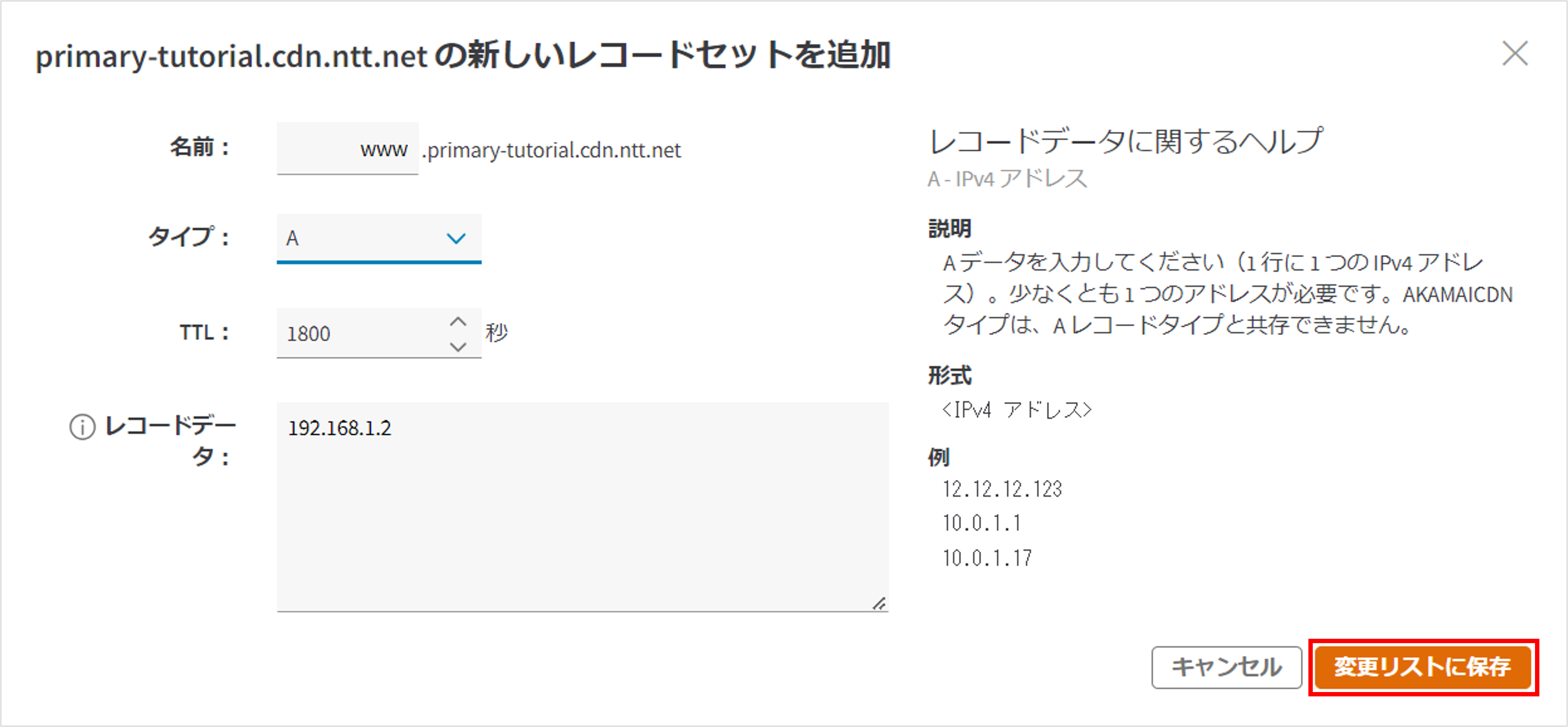Click the TTL field showing 1800
Viewport: 1568px width, 727px height.
click(359, 333)
